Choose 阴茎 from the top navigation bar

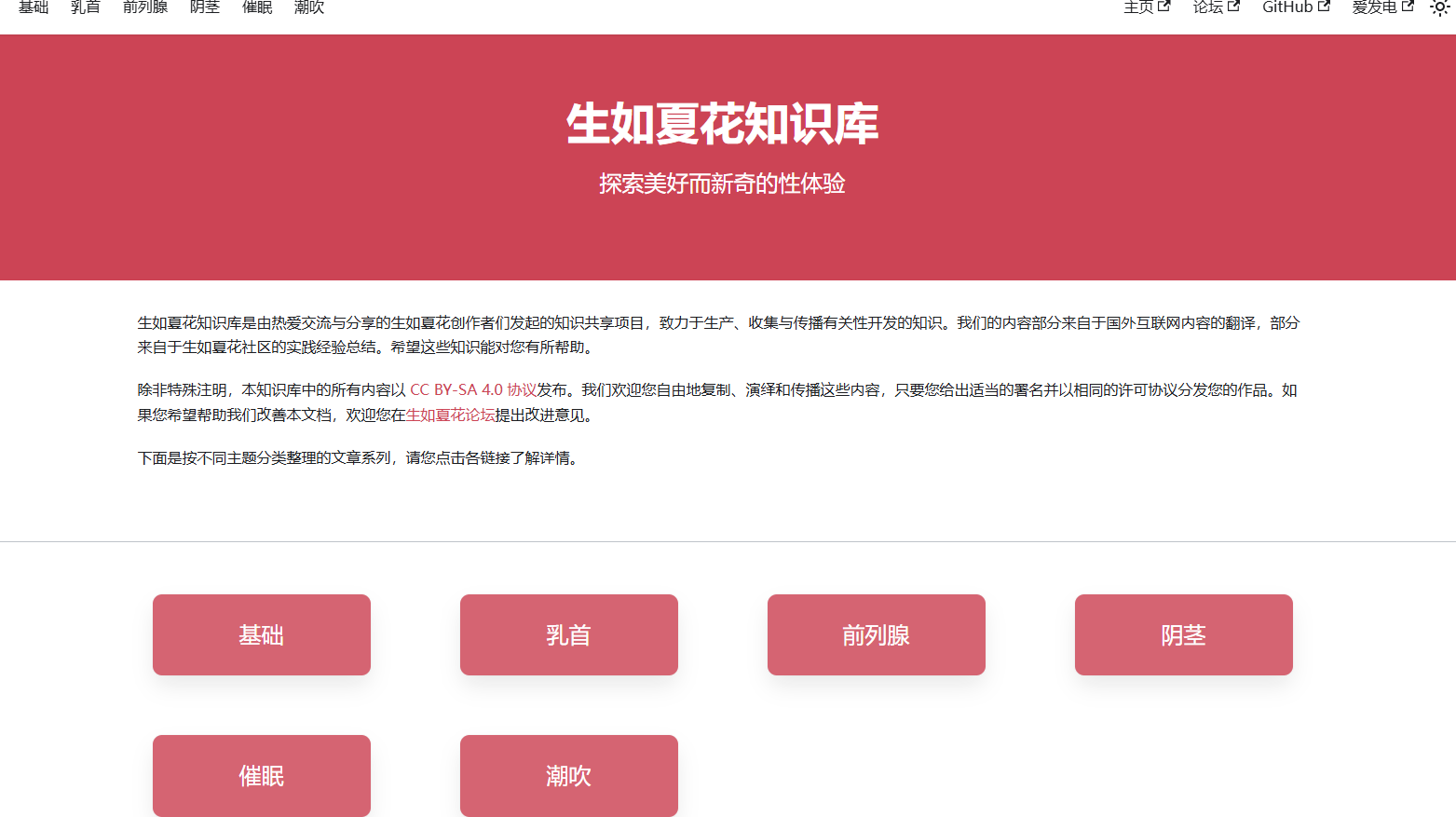205,7
